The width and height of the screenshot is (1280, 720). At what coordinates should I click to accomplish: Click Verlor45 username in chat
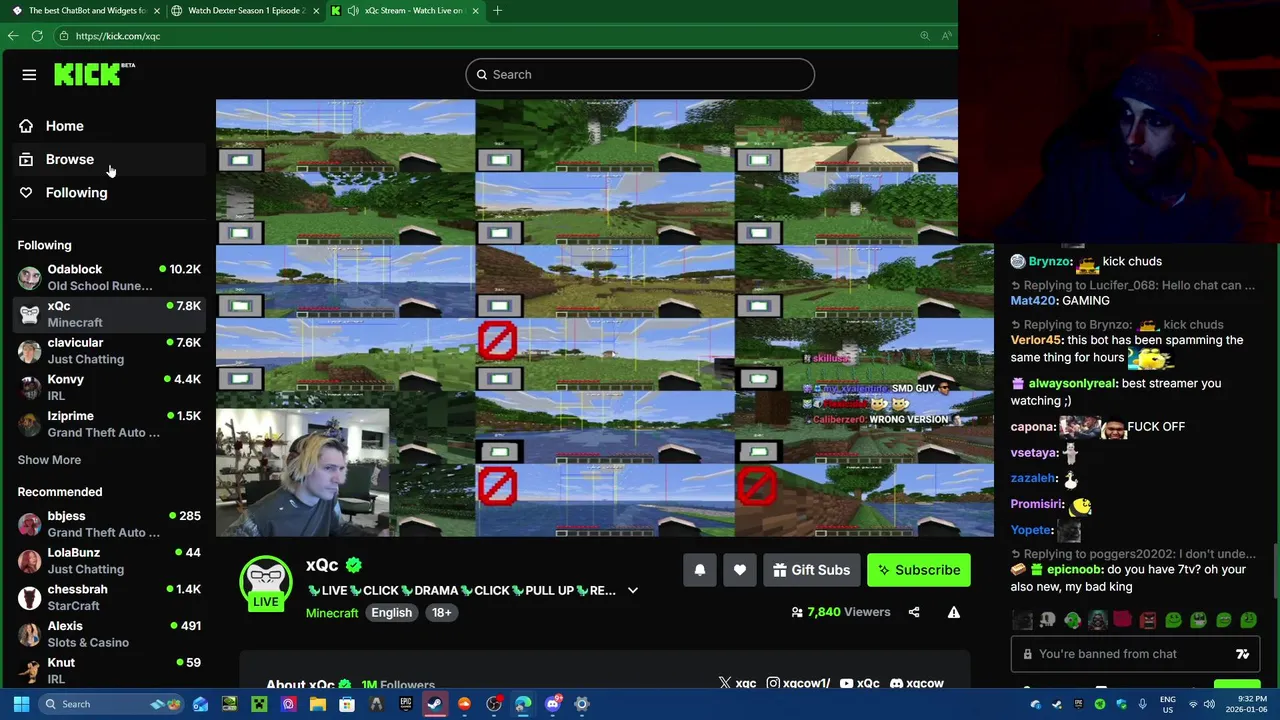tap(1035, 340)
